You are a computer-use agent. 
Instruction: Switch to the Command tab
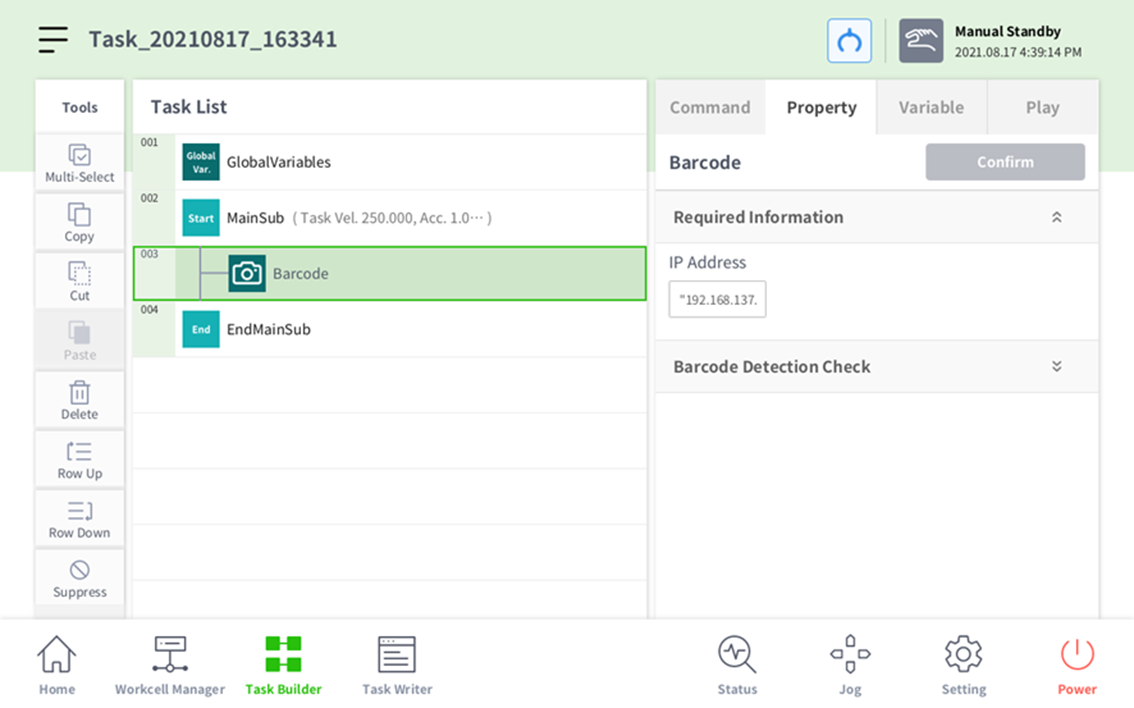[710, 108]
